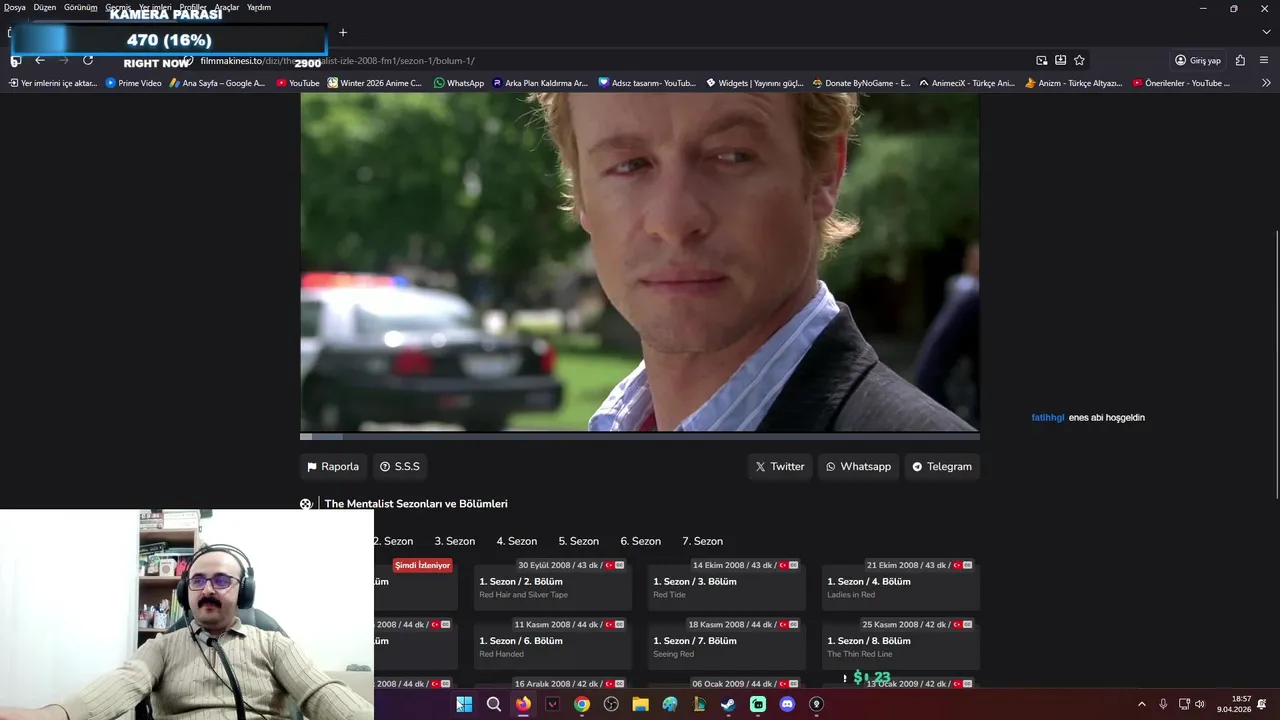Open the Firefox extensions puzzle icon
This screenshot has width=1280, height=720.
click(1240, 60)
